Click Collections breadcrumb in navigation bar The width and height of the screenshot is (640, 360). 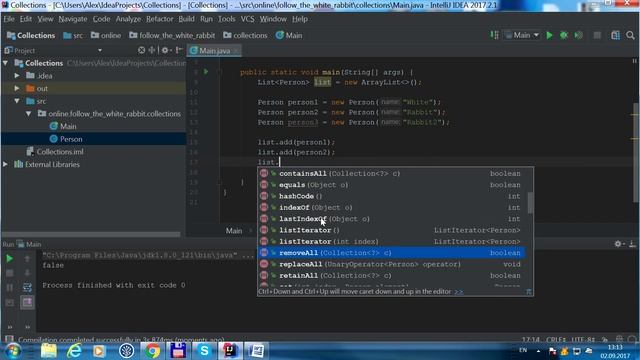31,36
